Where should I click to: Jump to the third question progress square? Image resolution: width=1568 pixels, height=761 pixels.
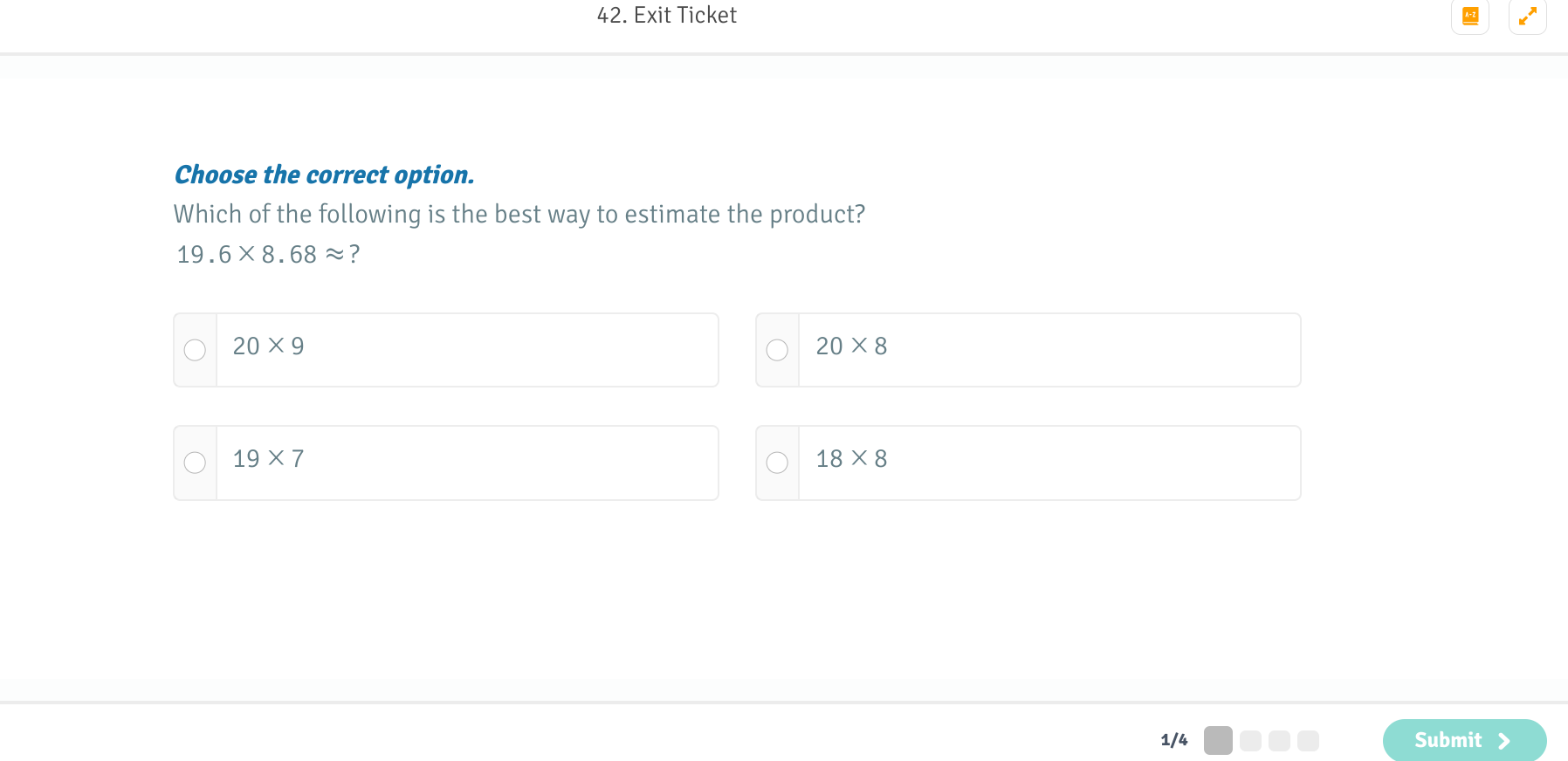coord(1279,741)
